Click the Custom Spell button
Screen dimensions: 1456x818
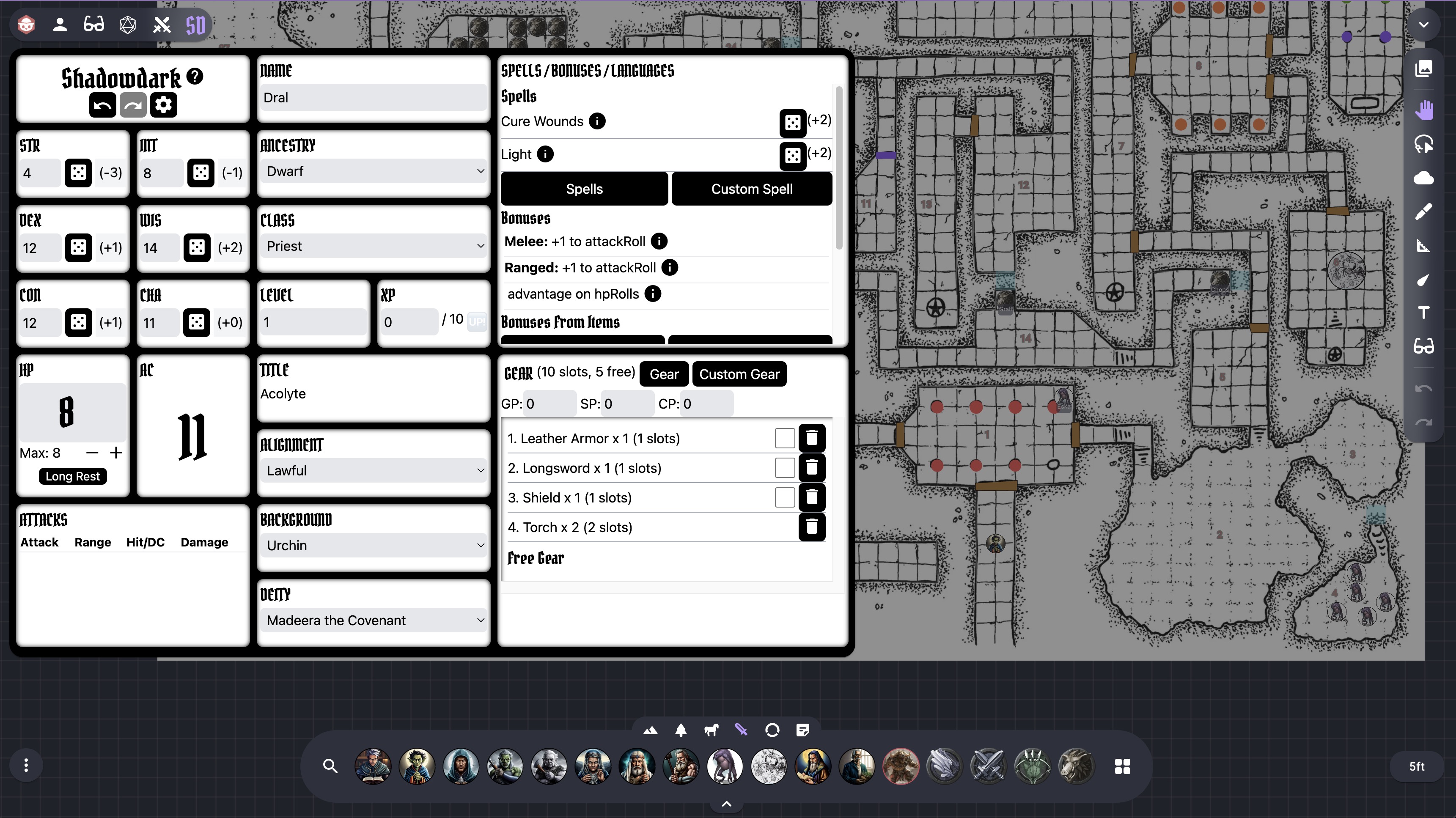click(751, 189)
